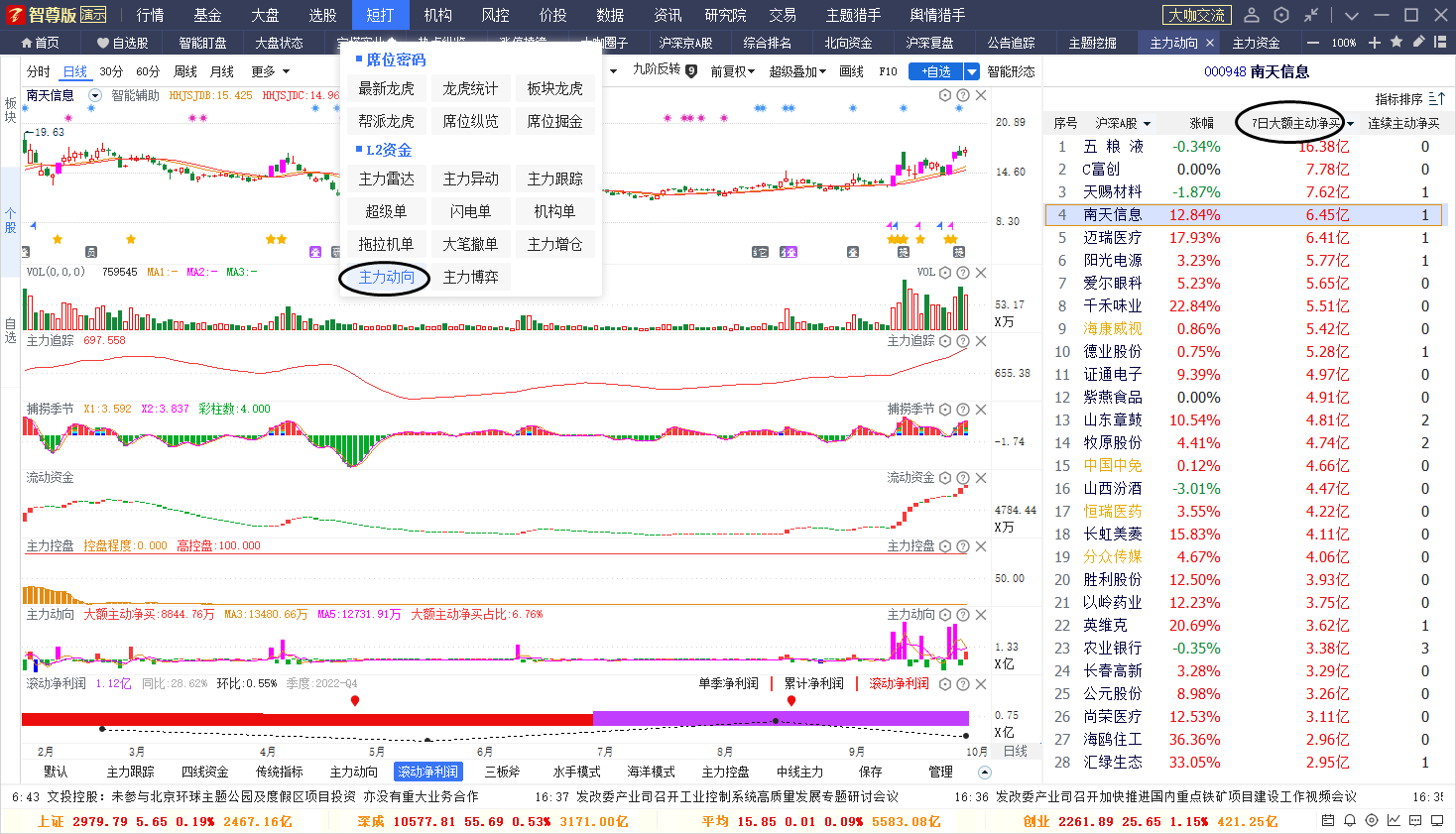The width and height of the screenshot is (1456, 834).
Task: Toggle the 累计净利润 view
Action: [x=813, y=684]
